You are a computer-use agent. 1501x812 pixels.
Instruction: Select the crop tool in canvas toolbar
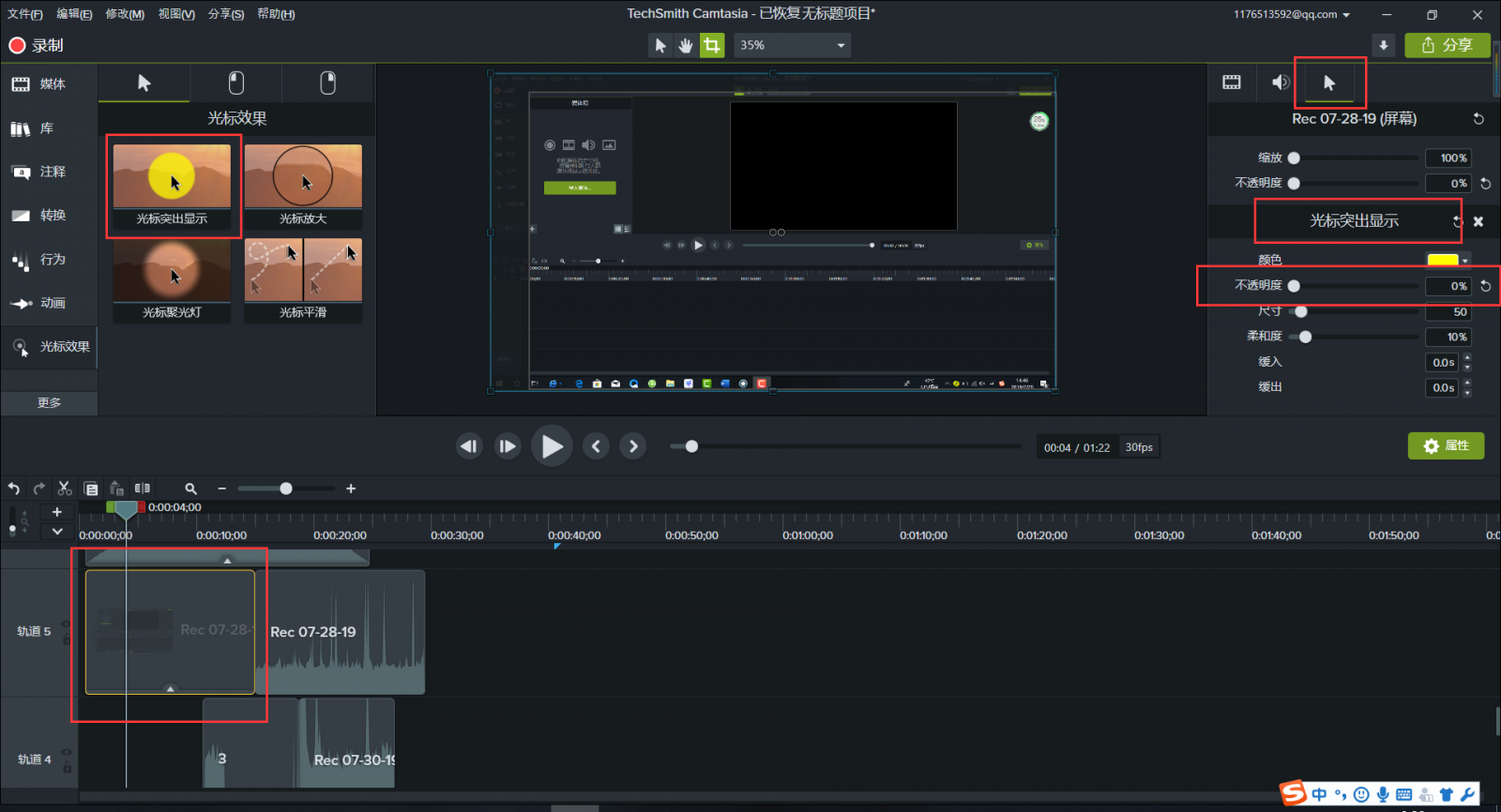(712, 45)
